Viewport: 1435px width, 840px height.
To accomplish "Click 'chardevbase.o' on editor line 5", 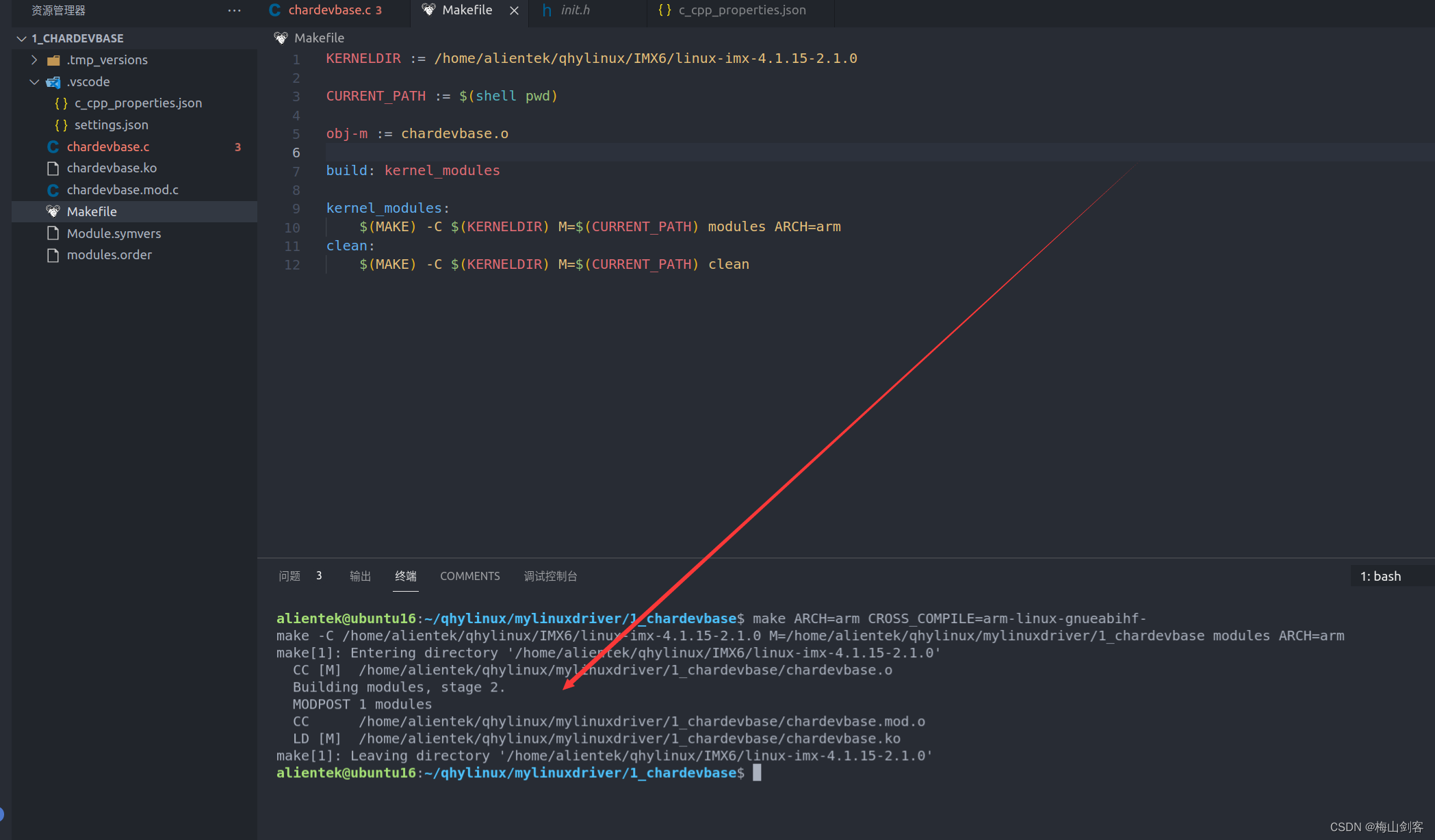I will pyautogui.click(x=454, y=133).
